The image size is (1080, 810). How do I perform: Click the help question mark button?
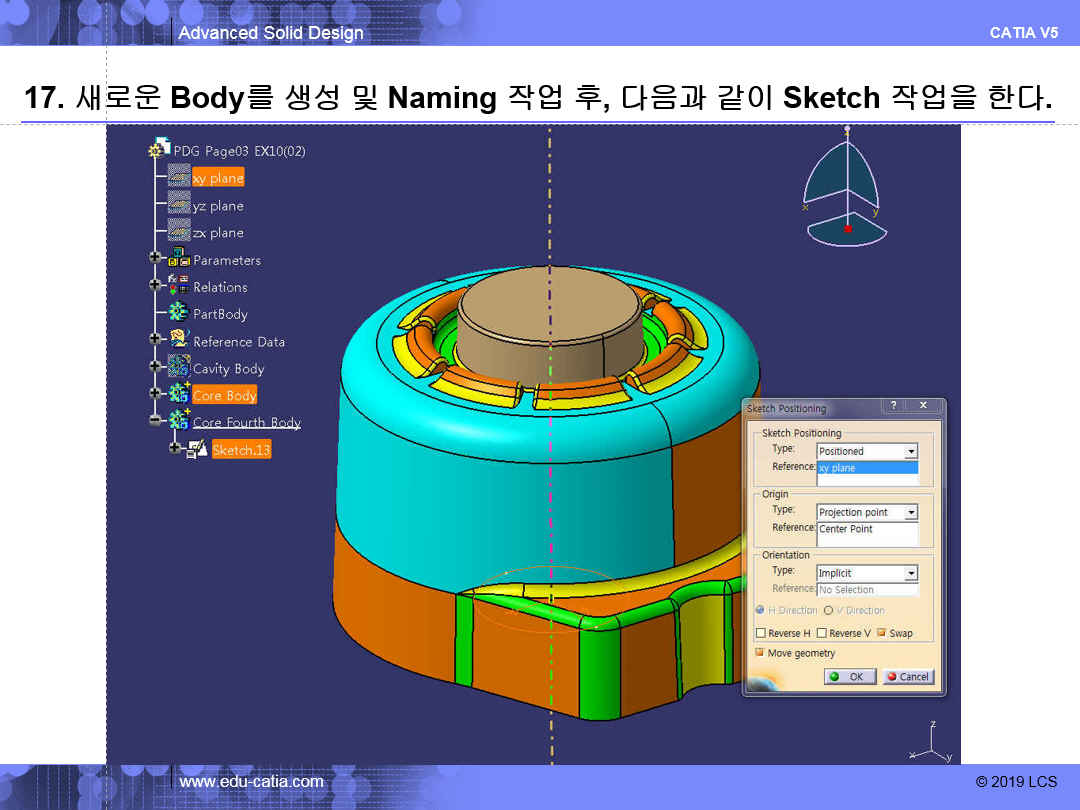pos(892,406)
